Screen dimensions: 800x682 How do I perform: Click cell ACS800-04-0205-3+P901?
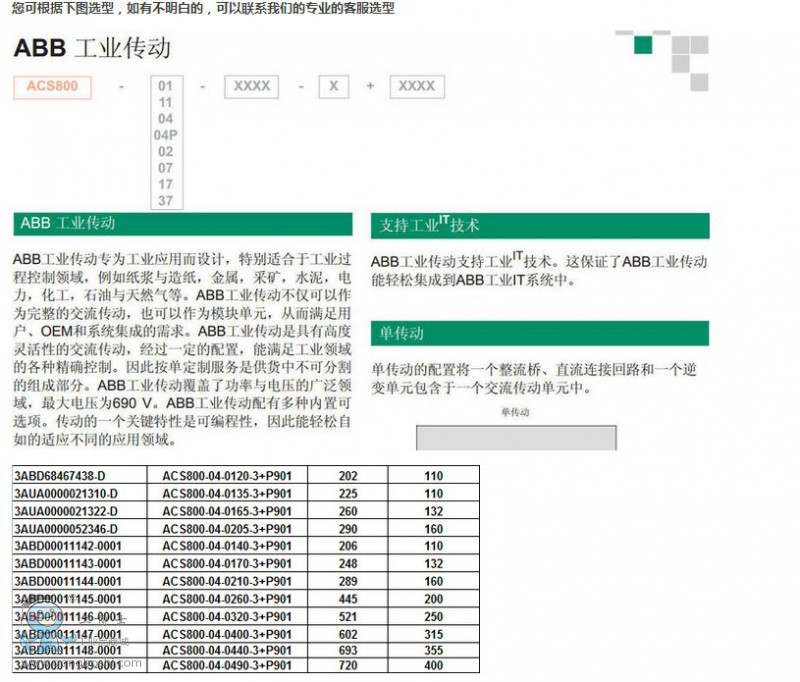tap(227, 529)
